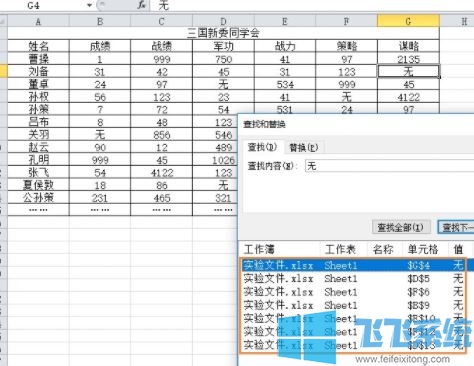This screenshot has height=366, width=474.
Task: Select column C header
Action: point(162,22)
